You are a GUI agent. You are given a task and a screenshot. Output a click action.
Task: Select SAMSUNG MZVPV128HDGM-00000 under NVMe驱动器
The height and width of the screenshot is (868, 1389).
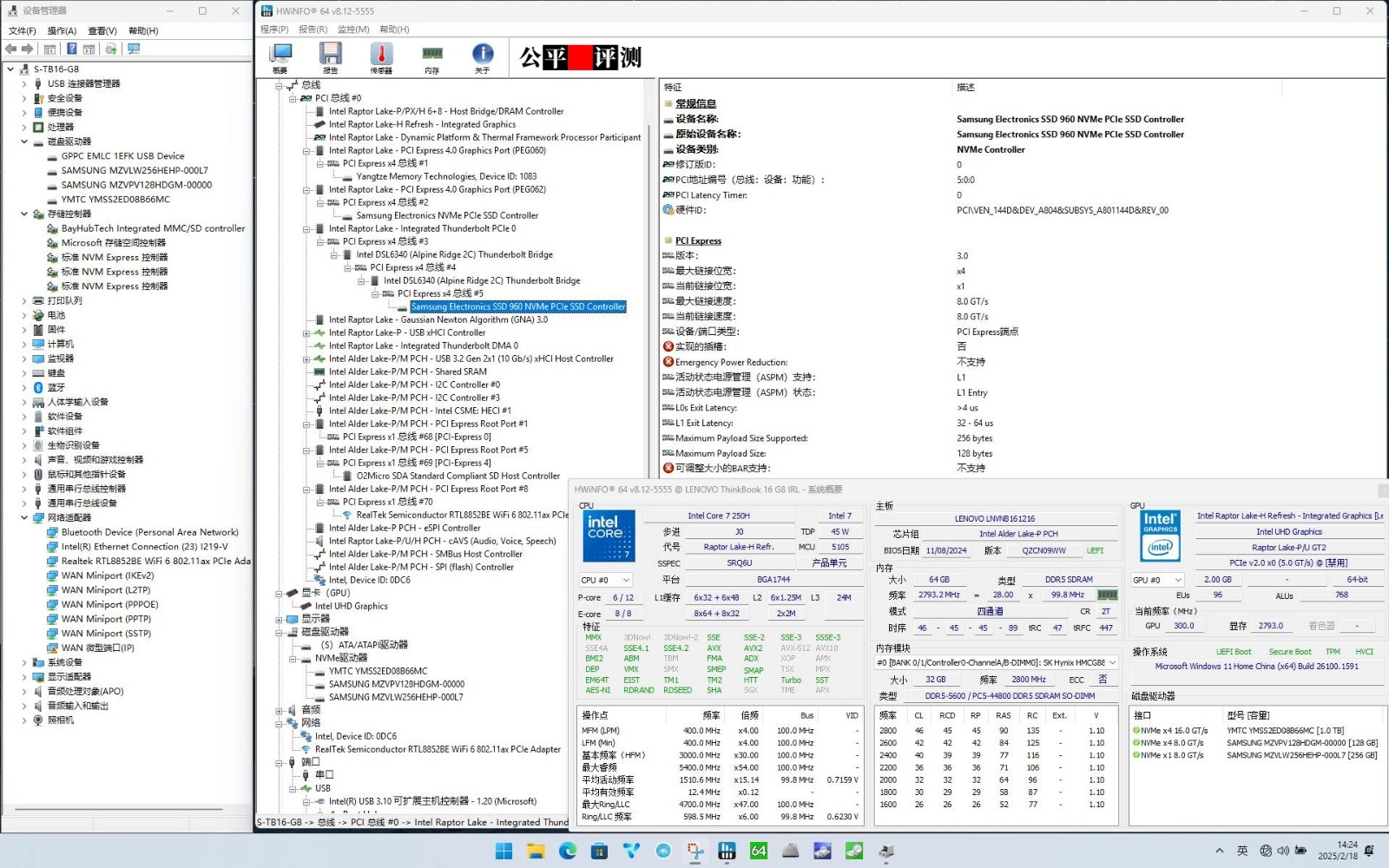396,684
